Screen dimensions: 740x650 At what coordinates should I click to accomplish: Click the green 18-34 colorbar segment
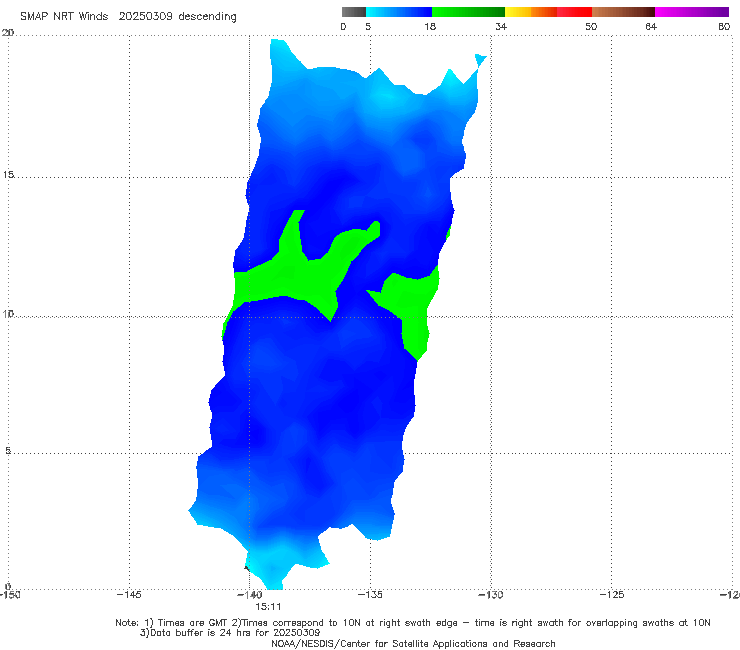click(468, 12)
